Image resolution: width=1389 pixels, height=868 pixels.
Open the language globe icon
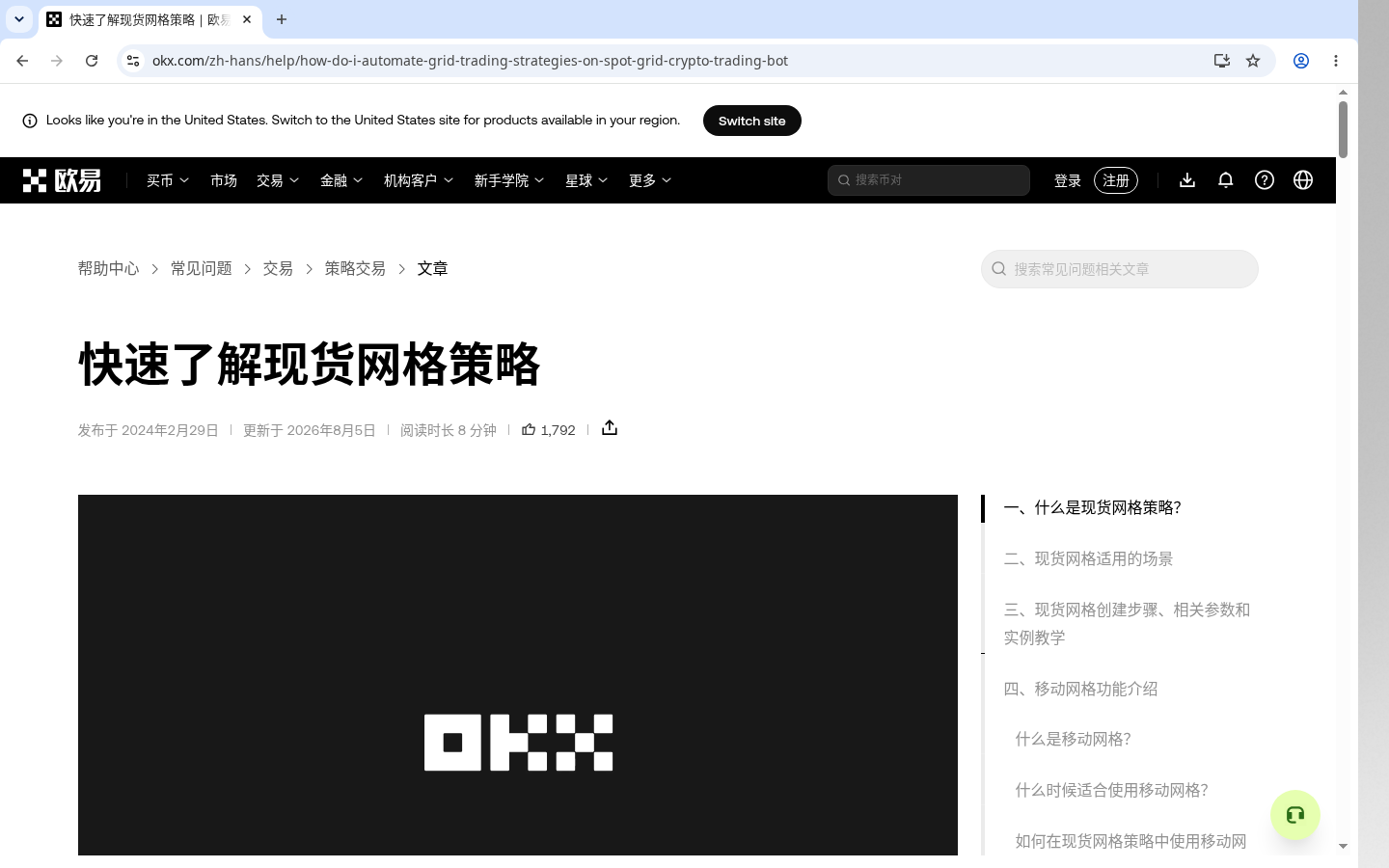click(1303, 180)
